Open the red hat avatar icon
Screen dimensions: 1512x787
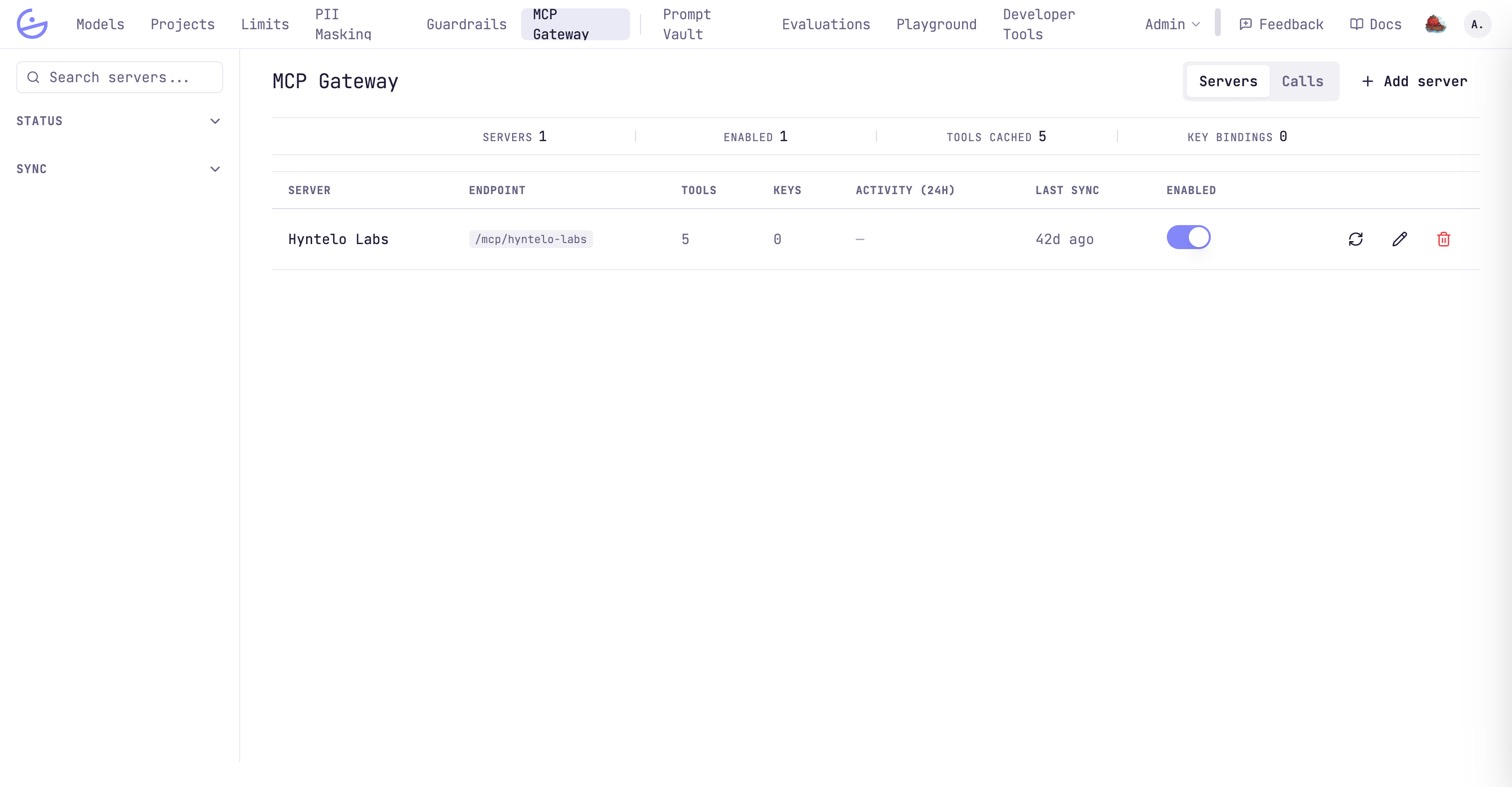1435,24
